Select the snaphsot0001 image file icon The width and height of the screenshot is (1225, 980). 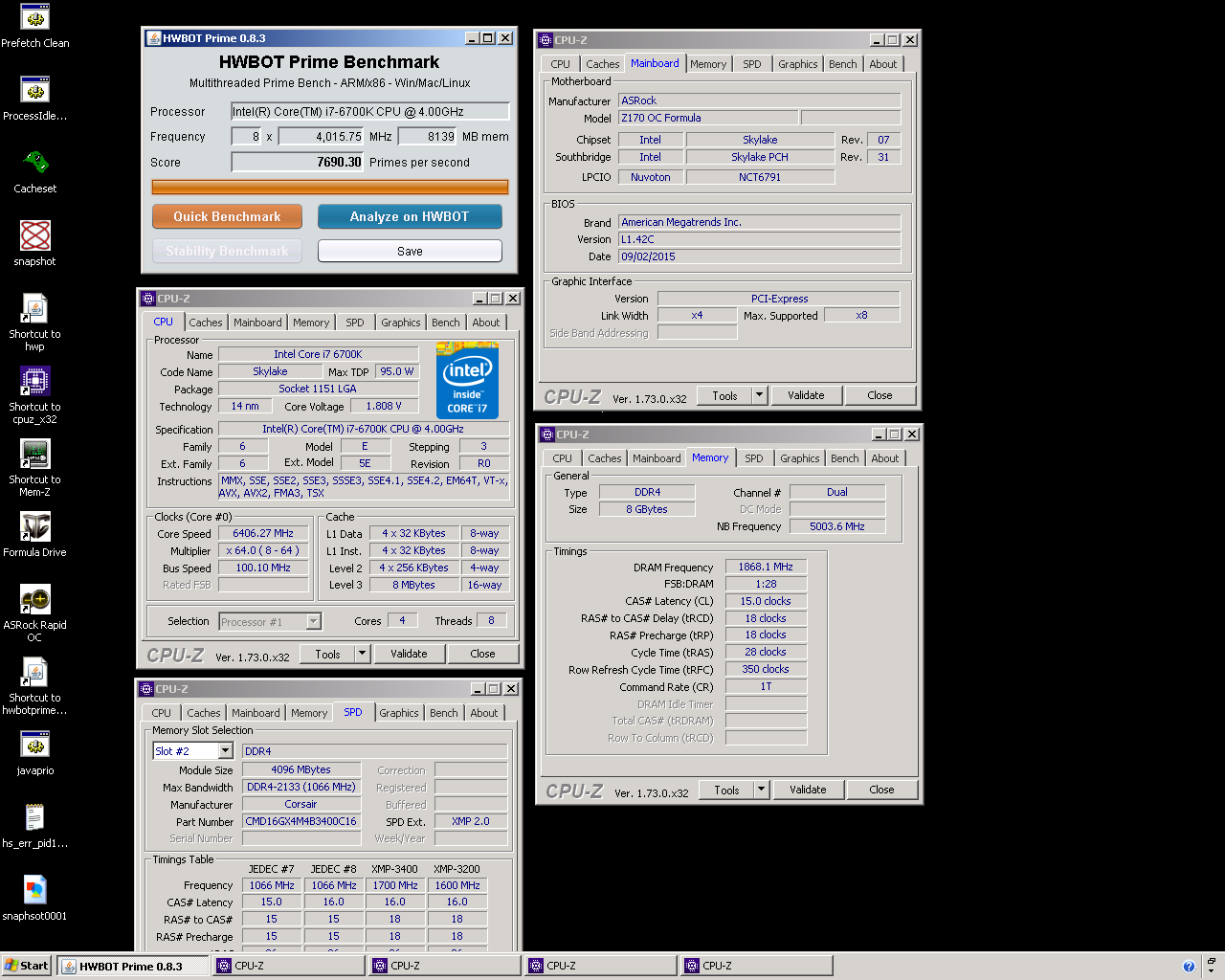click(35, 899)
